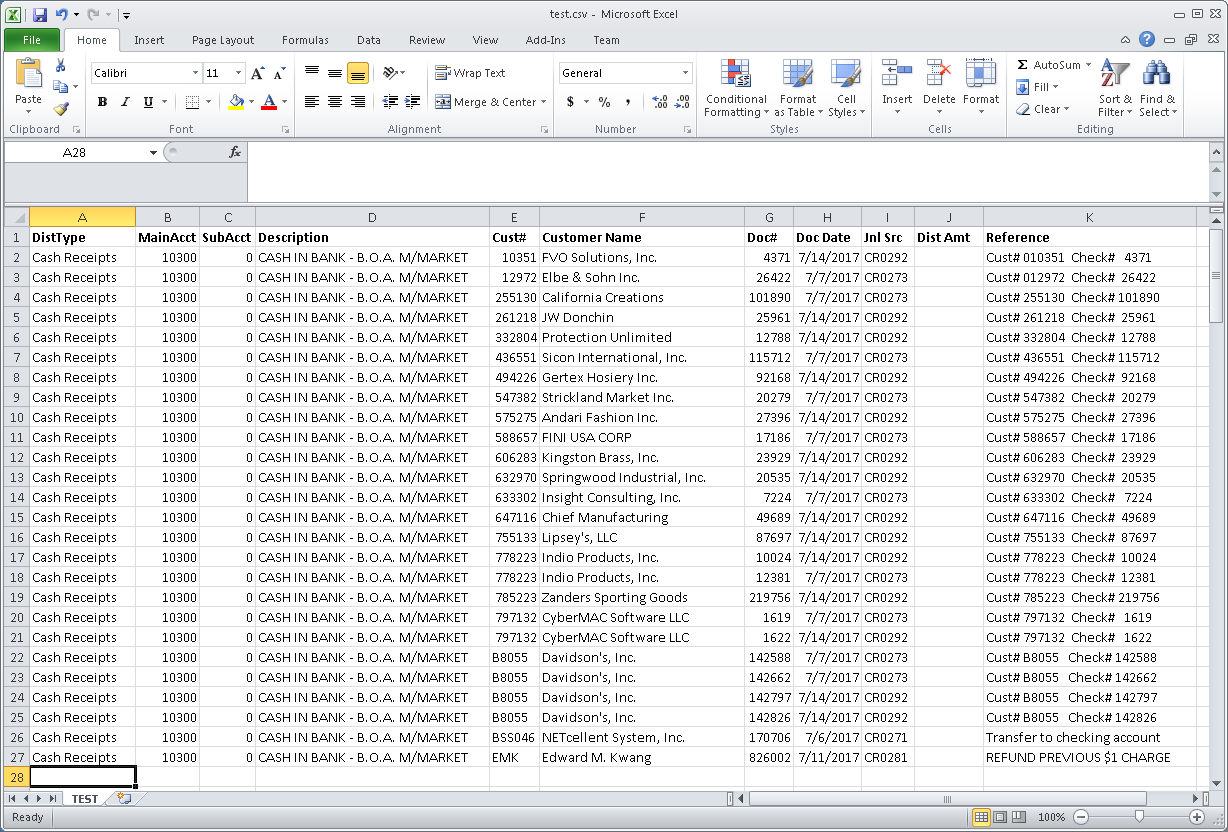Open the font color dropdown arrow
The image size is (1228, 832).
(x=284, y=102)
